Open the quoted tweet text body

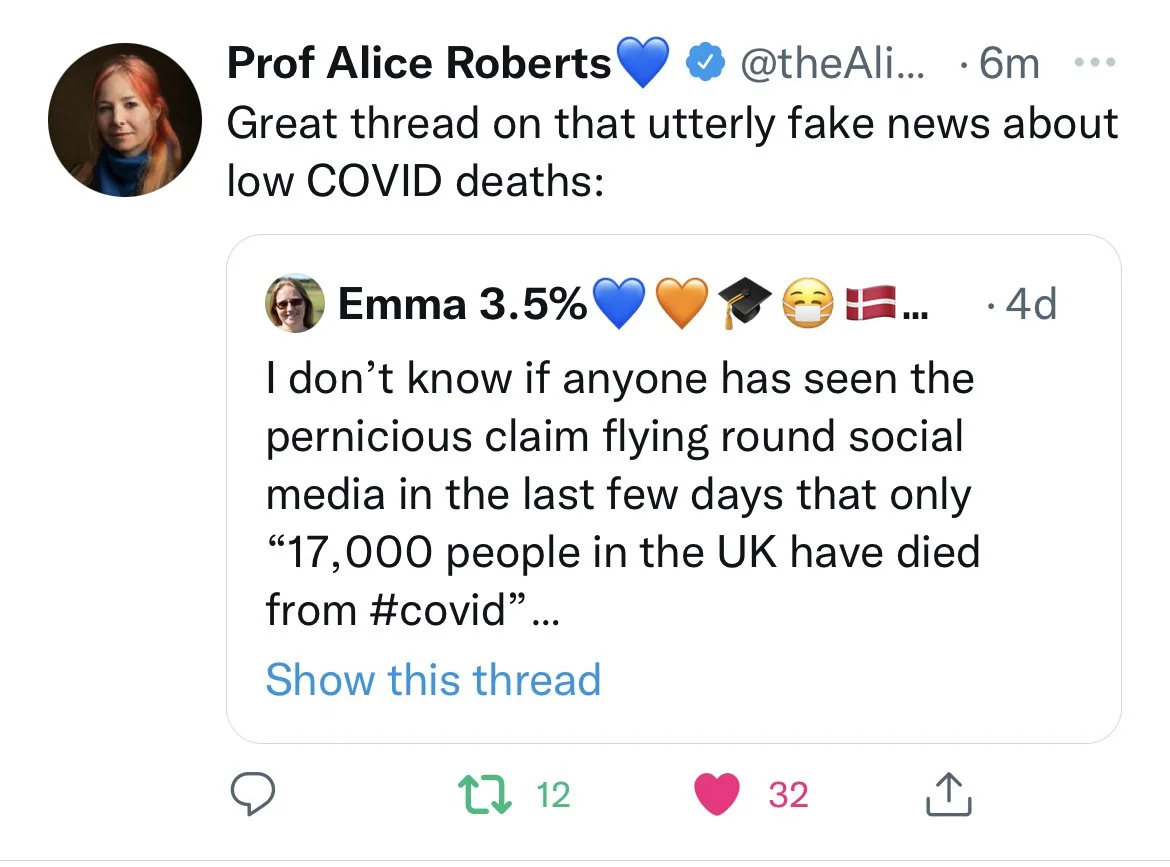pyautogui.click(x=623, y=494)
